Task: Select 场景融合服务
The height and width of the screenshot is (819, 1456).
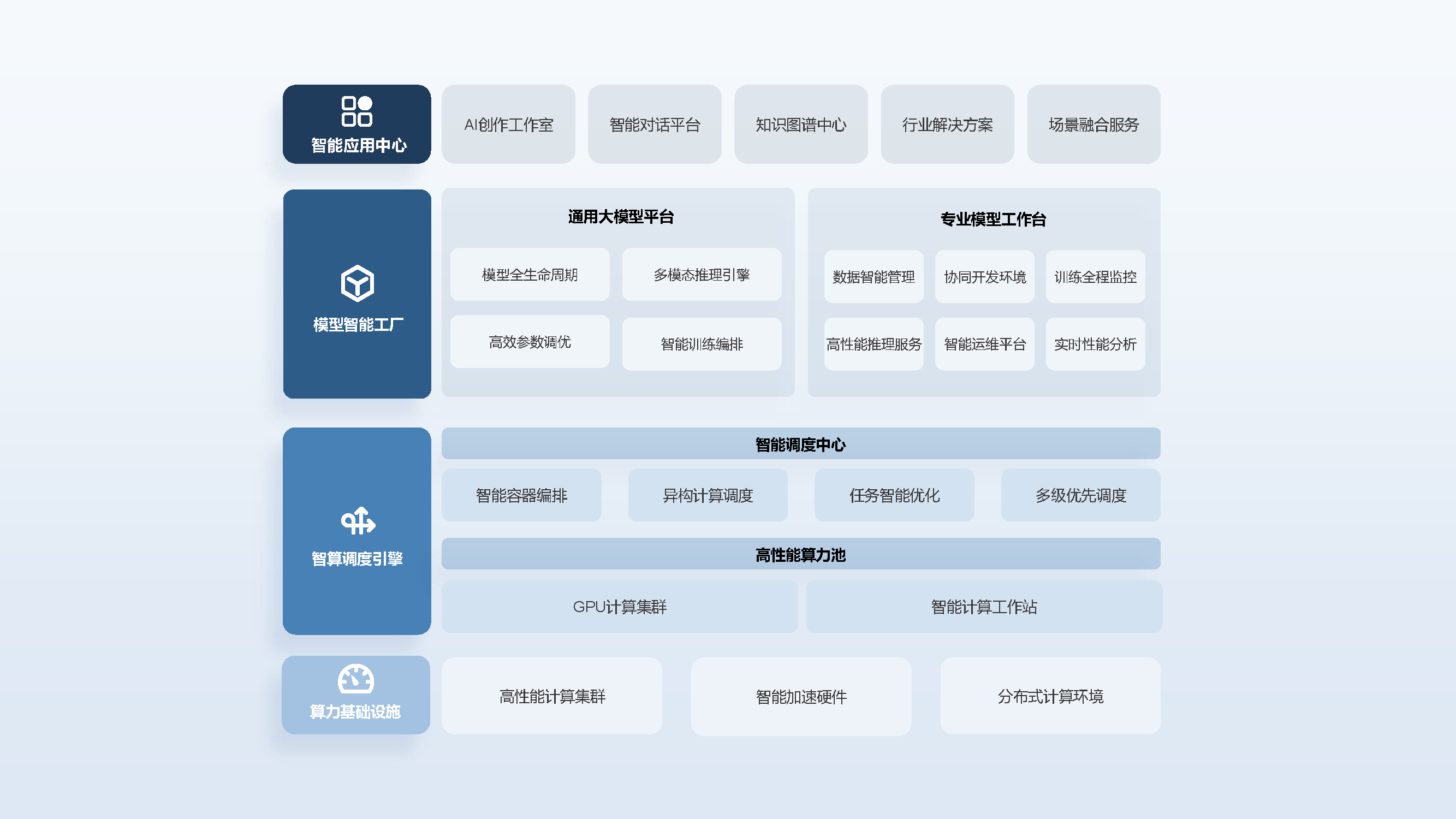Action: click(1094, 124)
